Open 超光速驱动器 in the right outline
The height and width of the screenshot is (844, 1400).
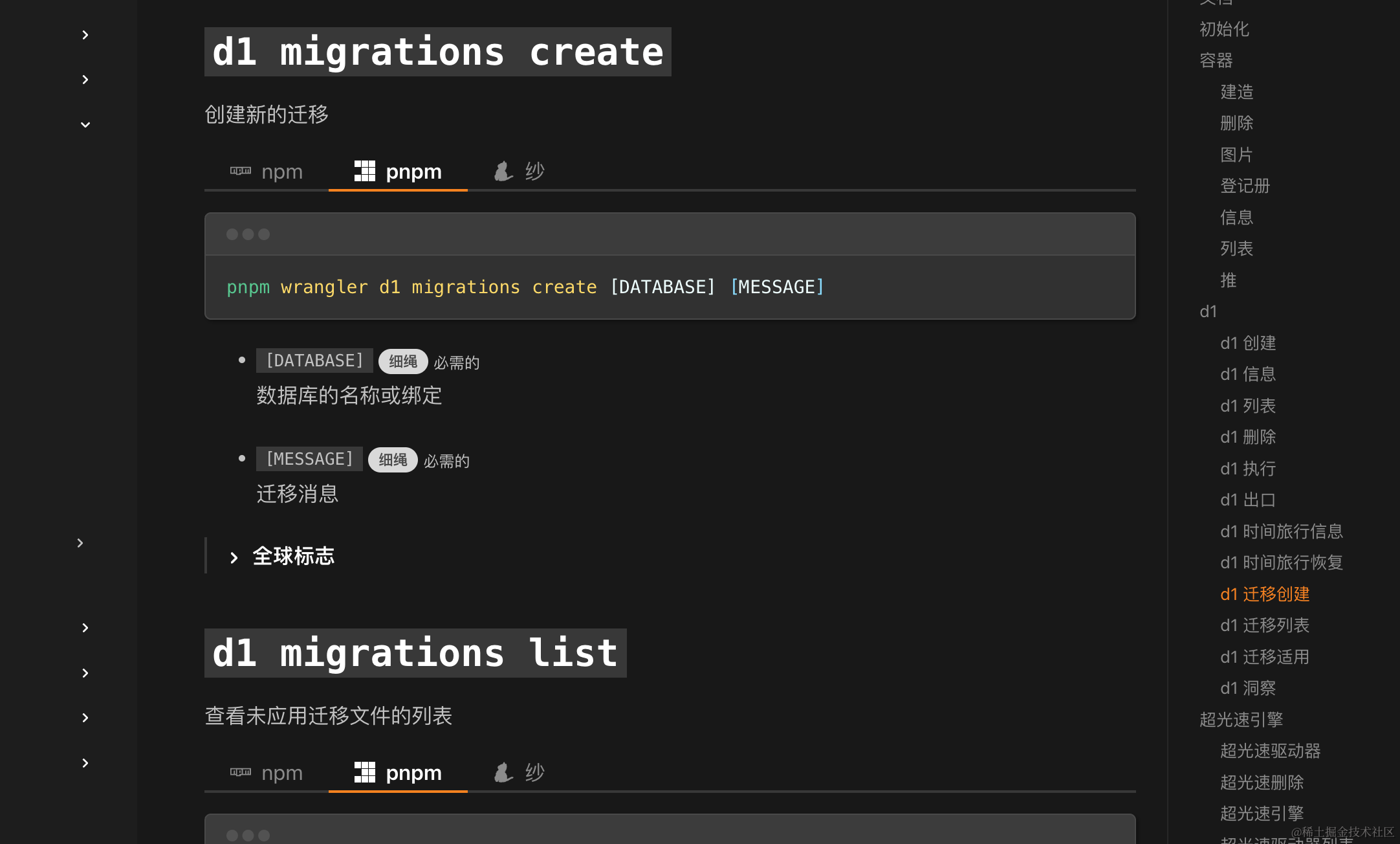[1270, 751]
